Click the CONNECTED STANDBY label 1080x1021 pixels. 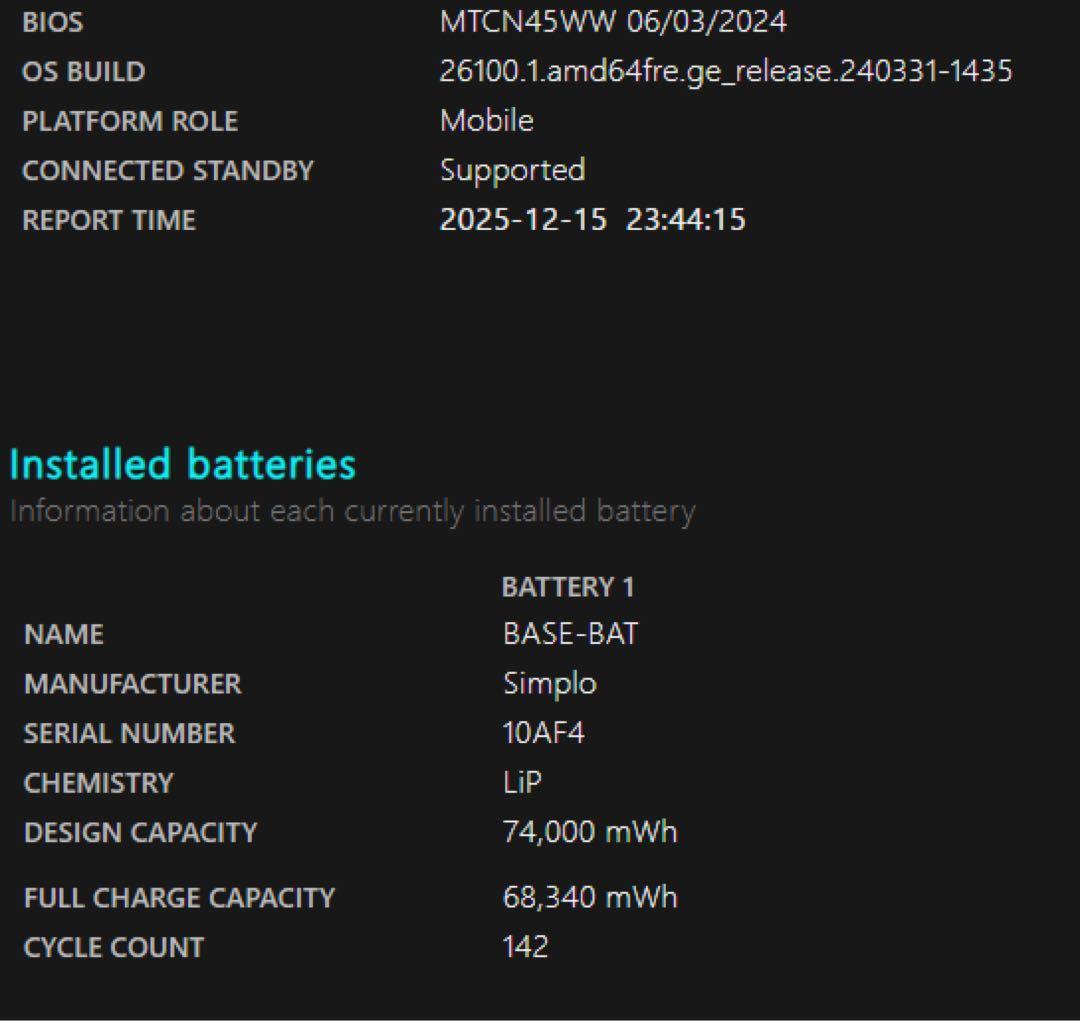pos(167,171)
